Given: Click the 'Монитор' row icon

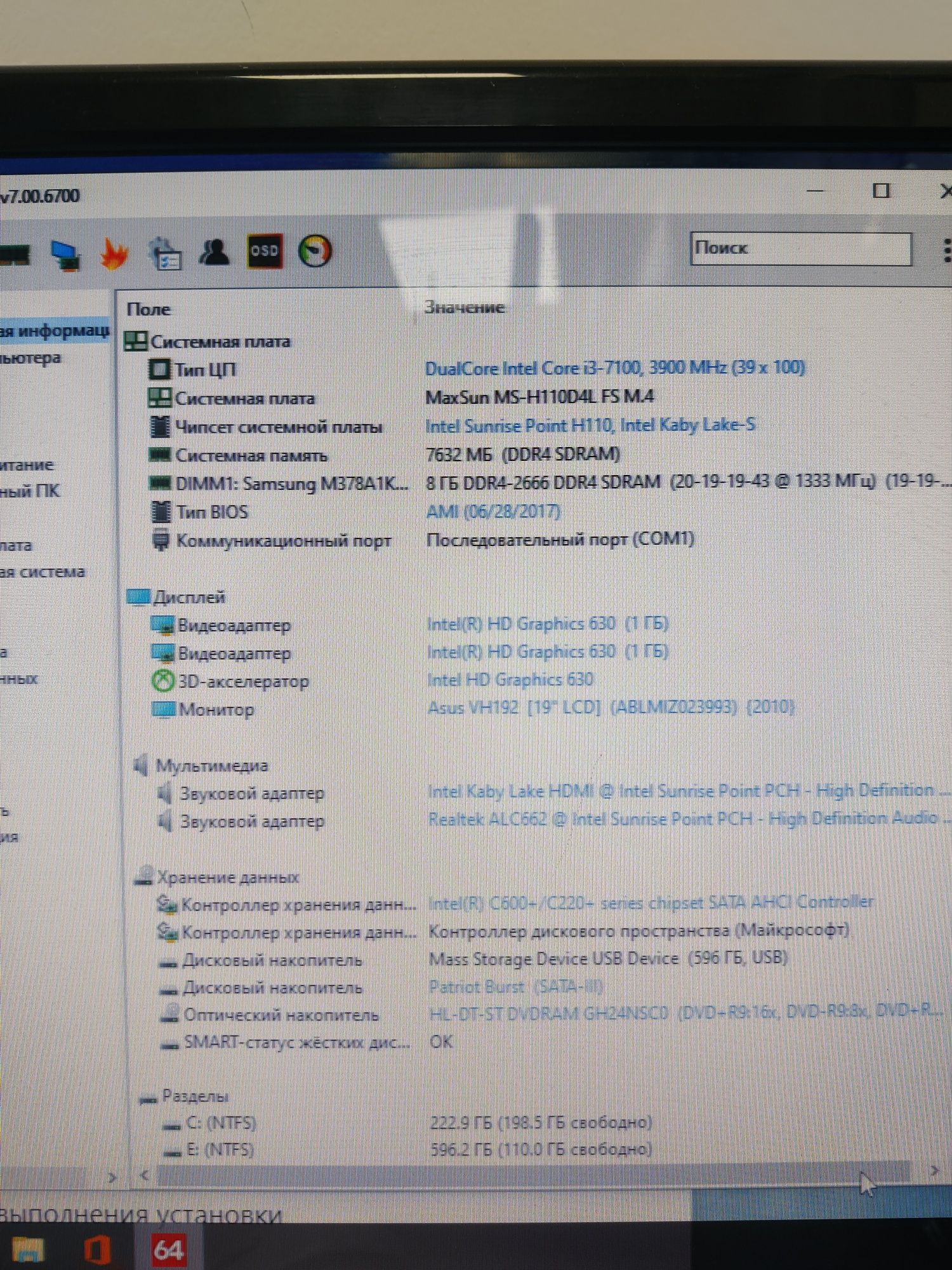Looking at the screenshot, I should [164, 709].
